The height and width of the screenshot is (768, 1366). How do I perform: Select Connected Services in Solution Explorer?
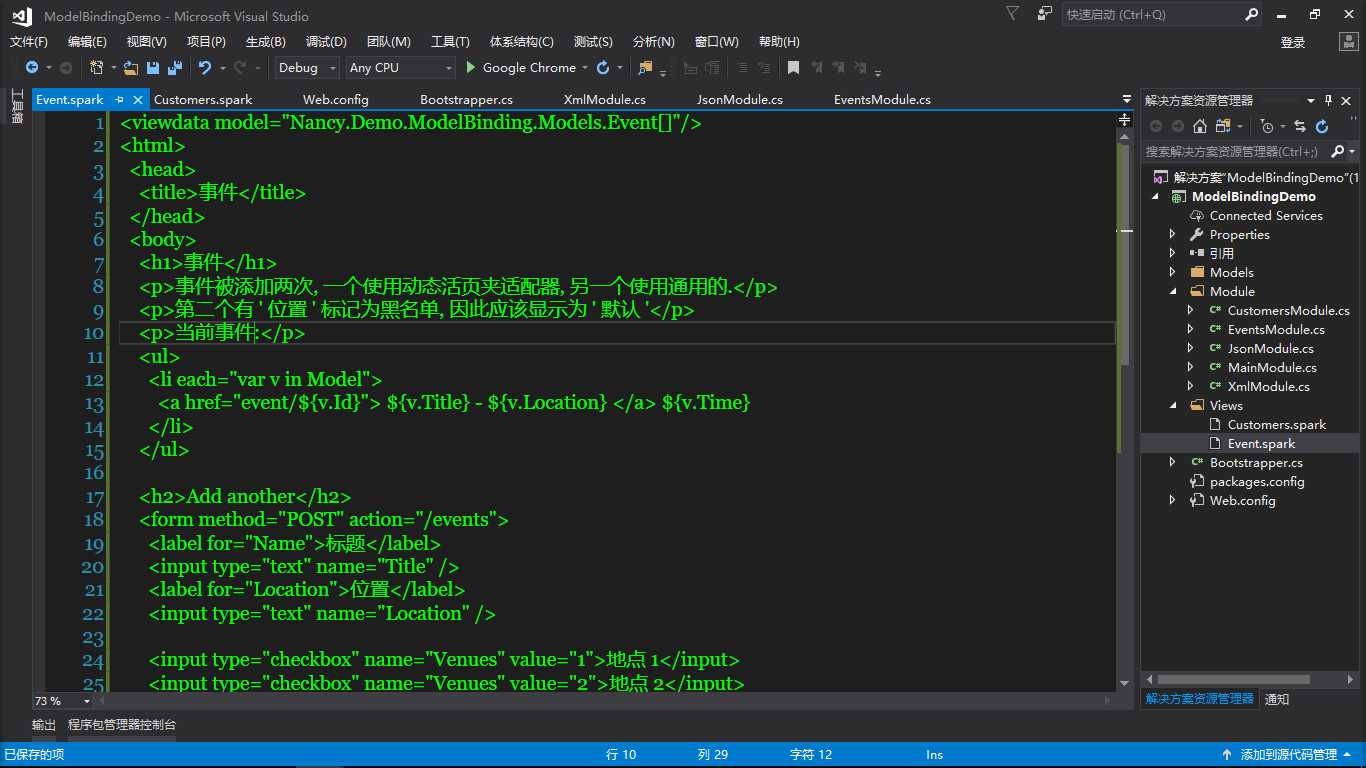point(1266,216)
